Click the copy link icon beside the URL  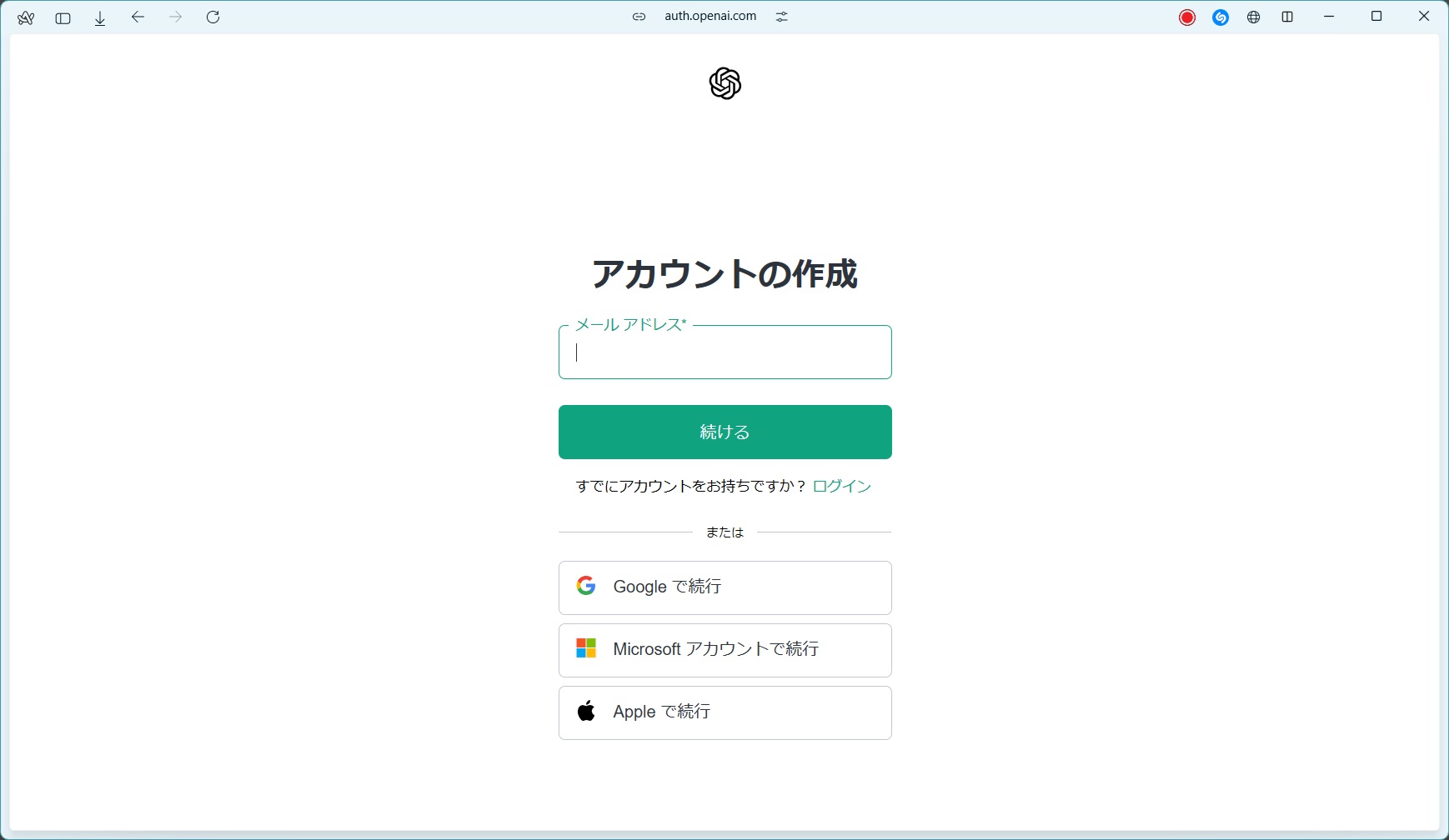click(639, 17)
